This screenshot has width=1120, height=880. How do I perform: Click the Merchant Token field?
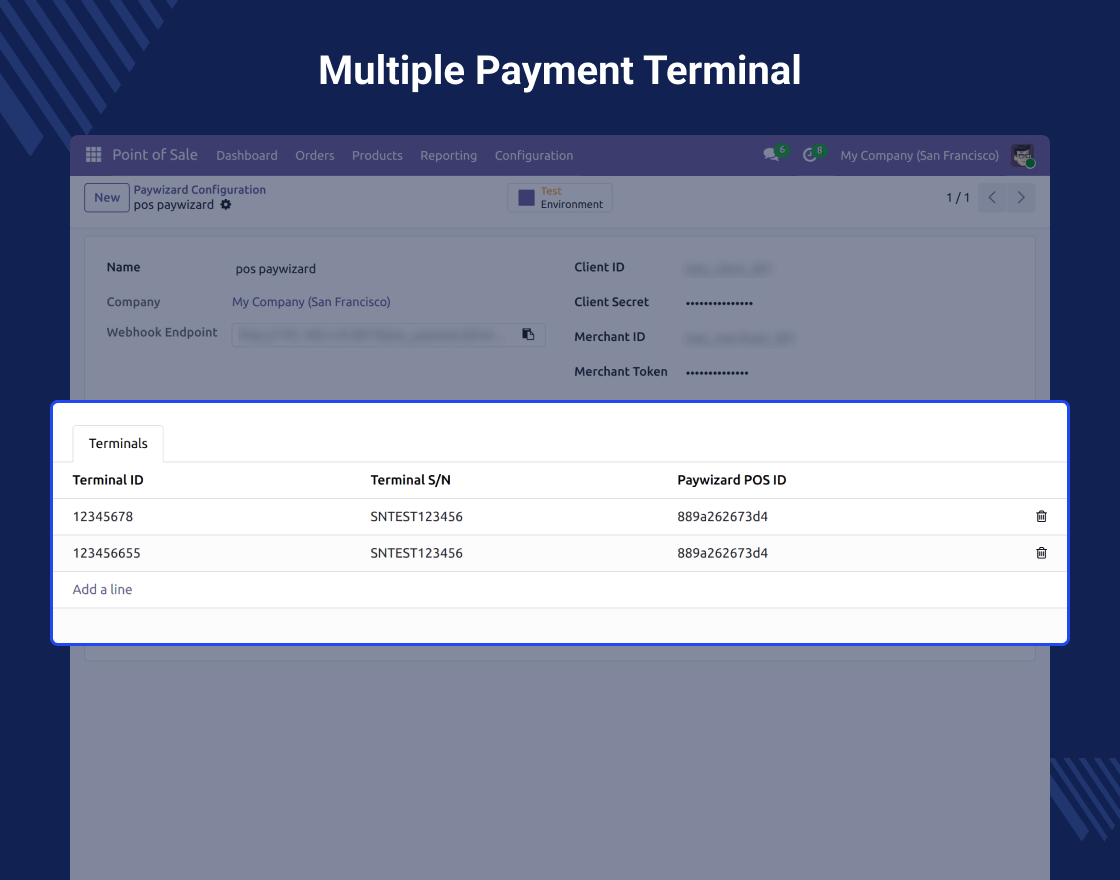tap(717, 372)
